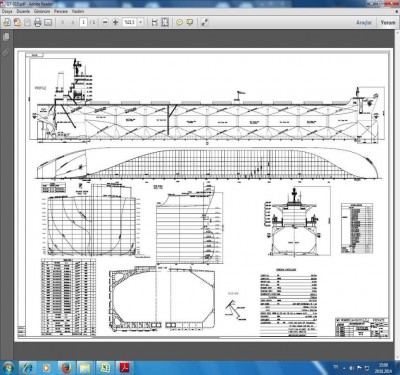Go to the previous page arrow
This screenshot has width=400, height=375.
click(x=63, y=22)
